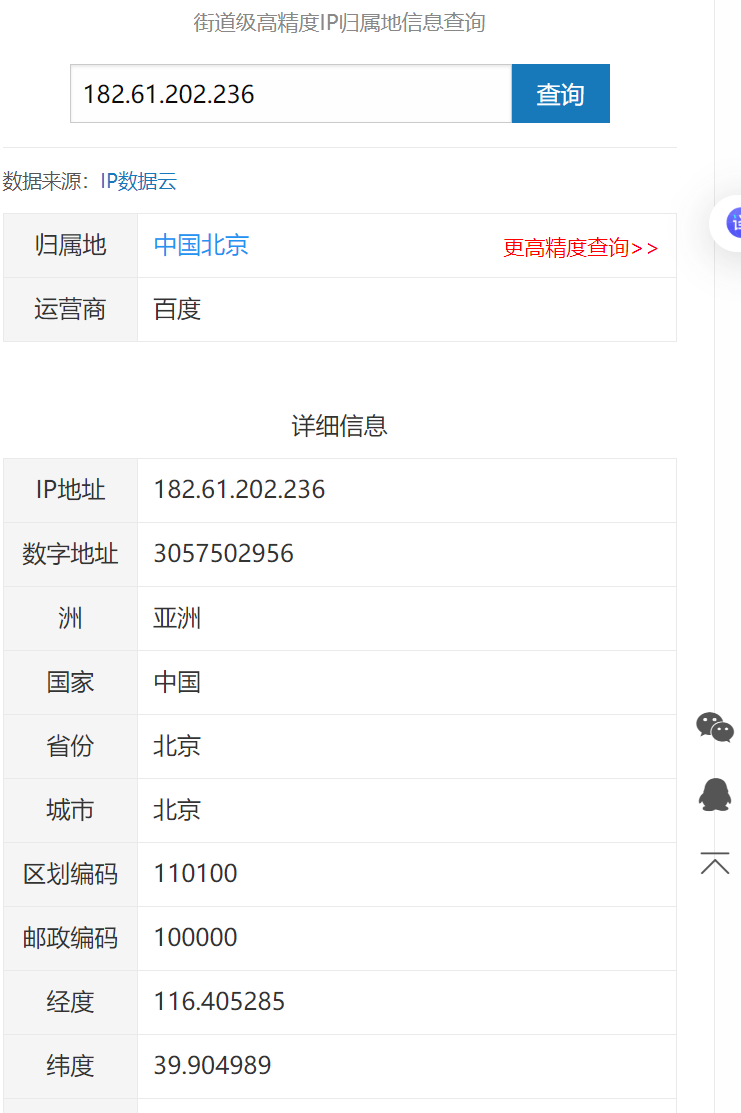Image resolution: width=741 pixels, height=1113 pixels.
Task: Click the 运营商 row label
Action: tap(70, 309)
